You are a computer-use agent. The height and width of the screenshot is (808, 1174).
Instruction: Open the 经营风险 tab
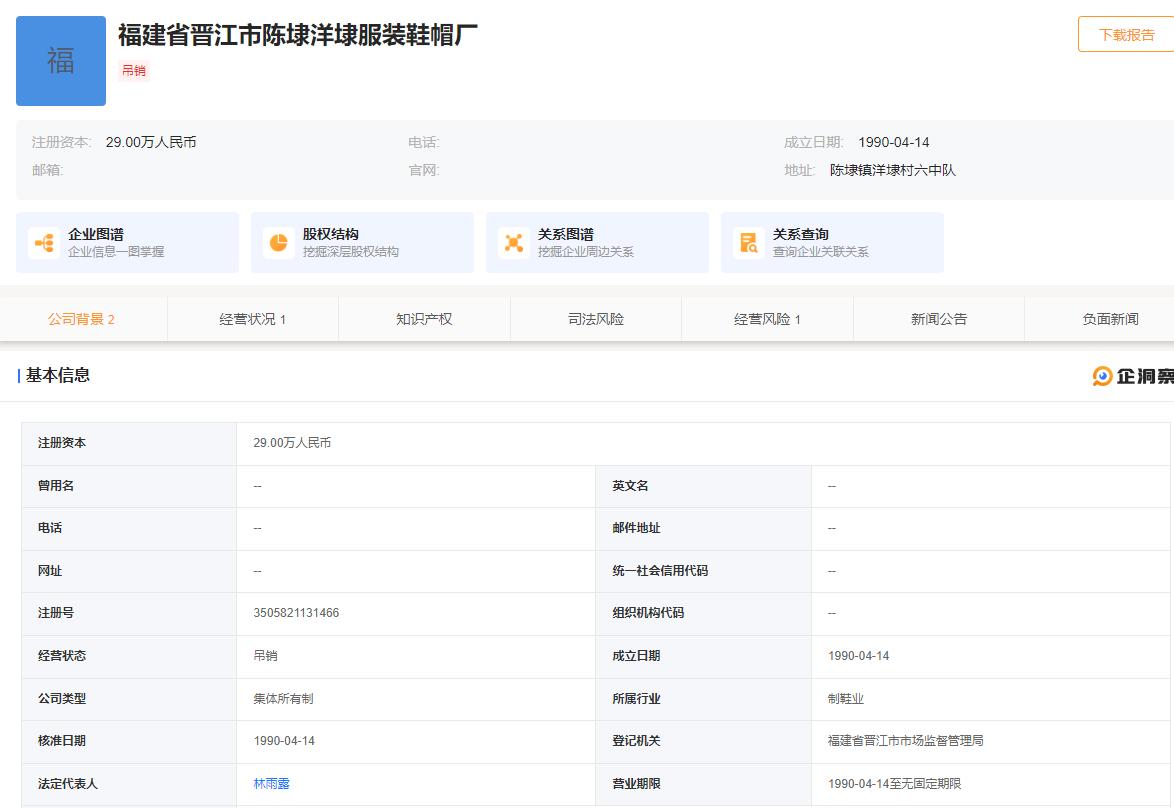tap(766, 318)
